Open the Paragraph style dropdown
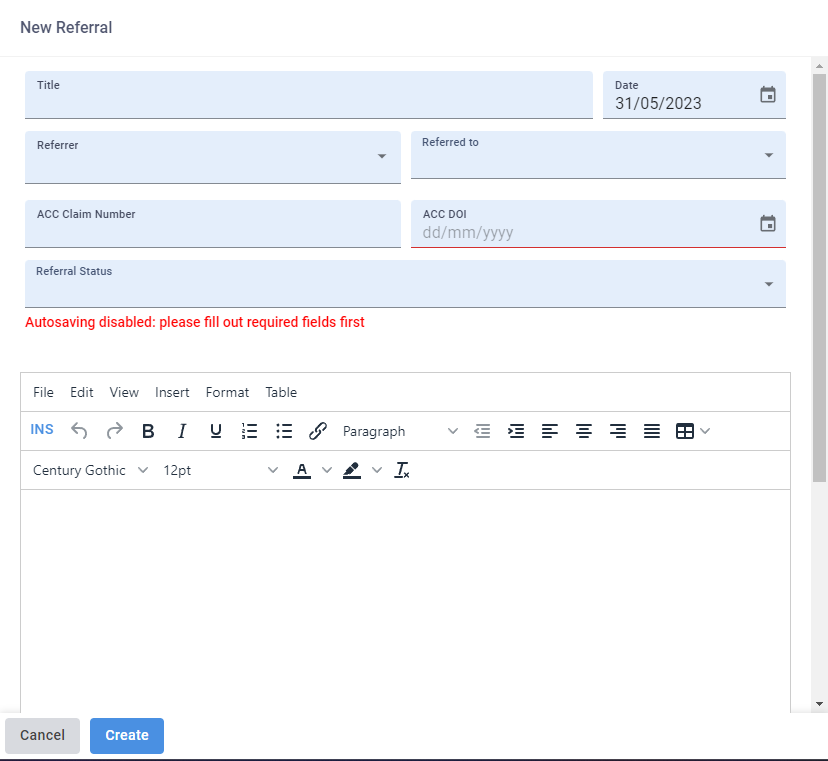This screenshot has width=828, height=761. (x=400, y=431)
